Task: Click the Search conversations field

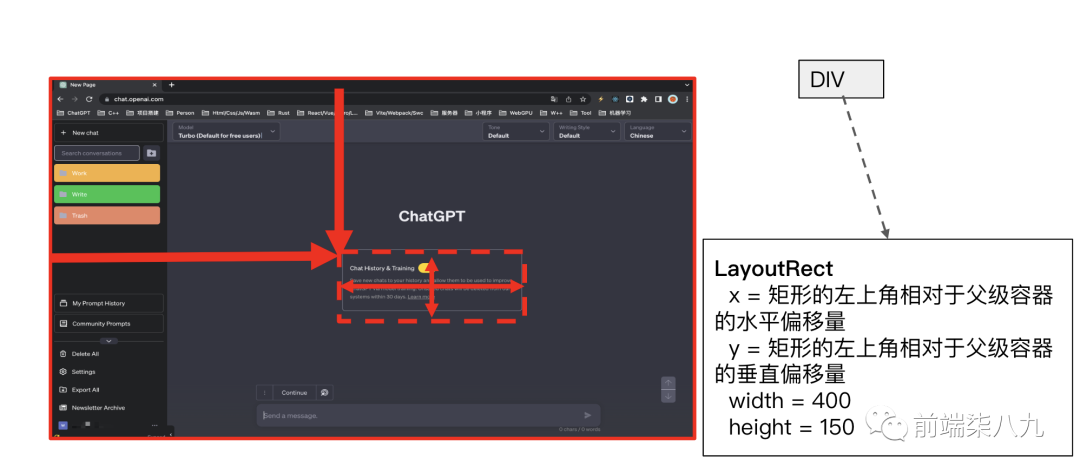Action: 97,153
